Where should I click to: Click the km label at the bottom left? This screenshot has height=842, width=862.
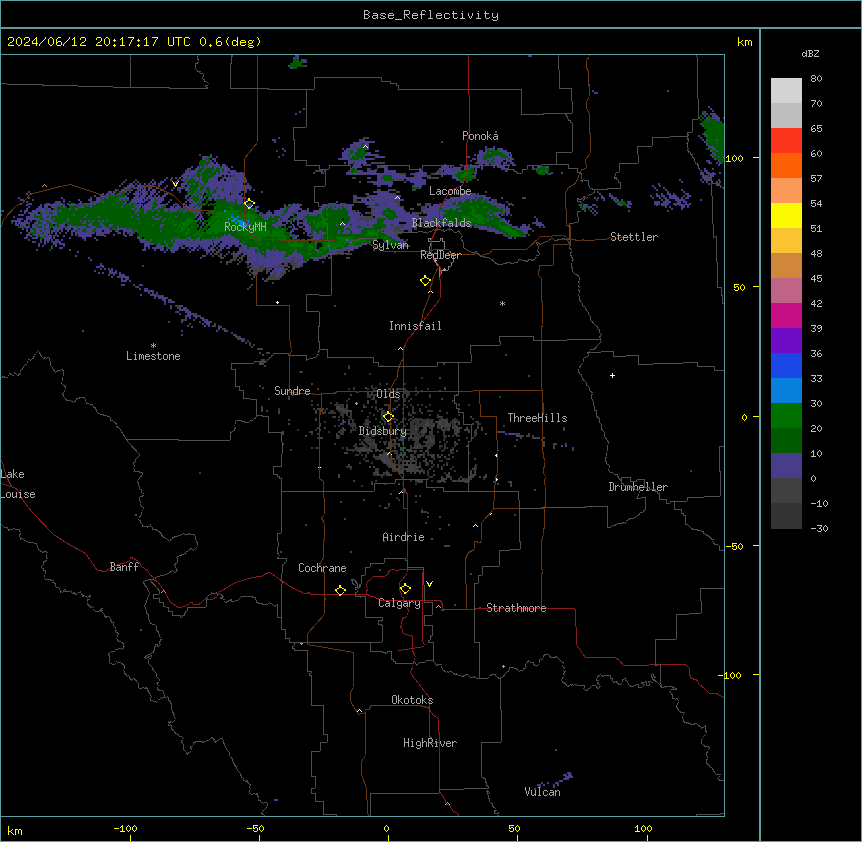pos(15,830)
